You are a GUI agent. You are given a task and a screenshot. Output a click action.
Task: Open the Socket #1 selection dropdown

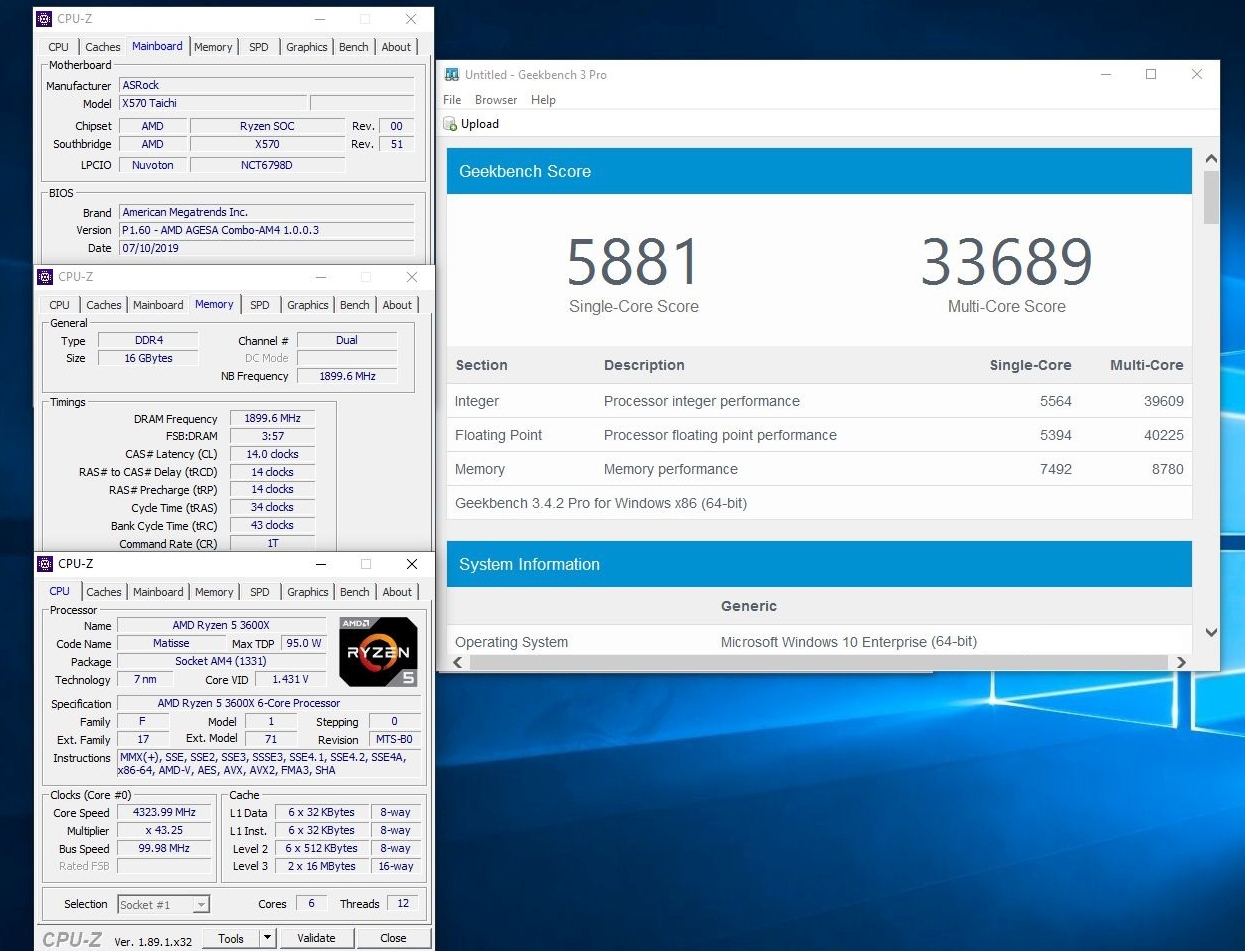(164, 904)
